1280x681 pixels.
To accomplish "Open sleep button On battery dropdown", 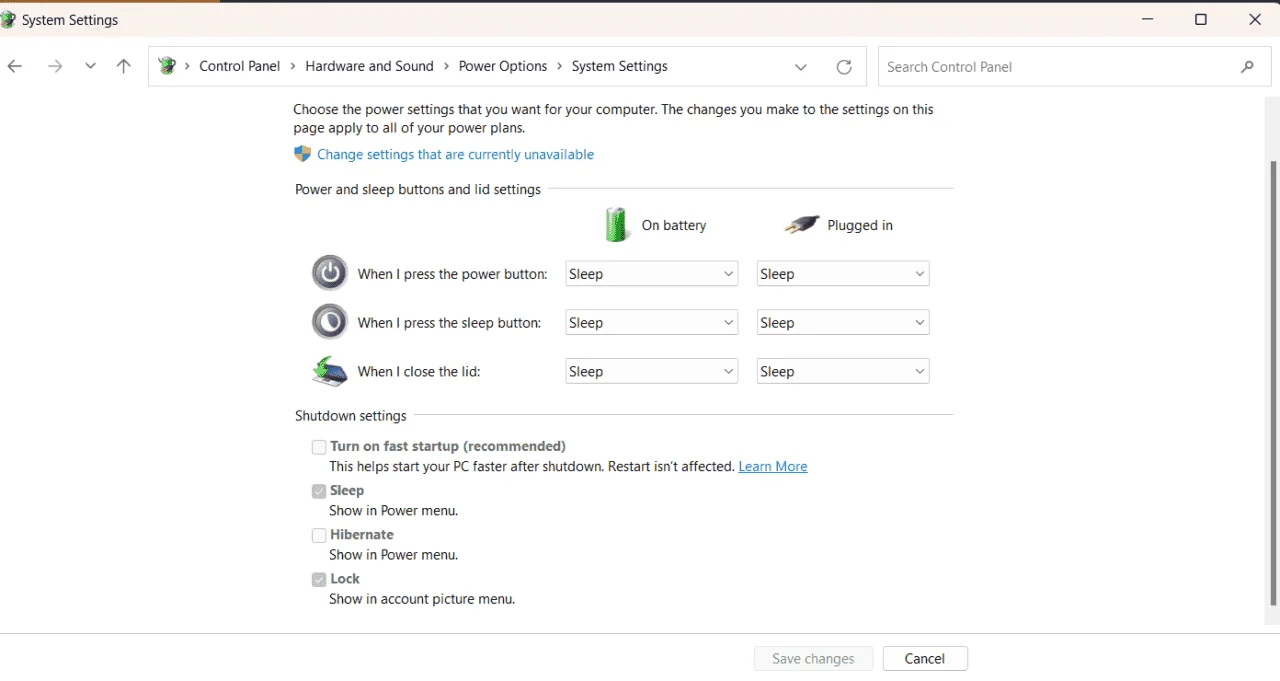I will 652,323.
